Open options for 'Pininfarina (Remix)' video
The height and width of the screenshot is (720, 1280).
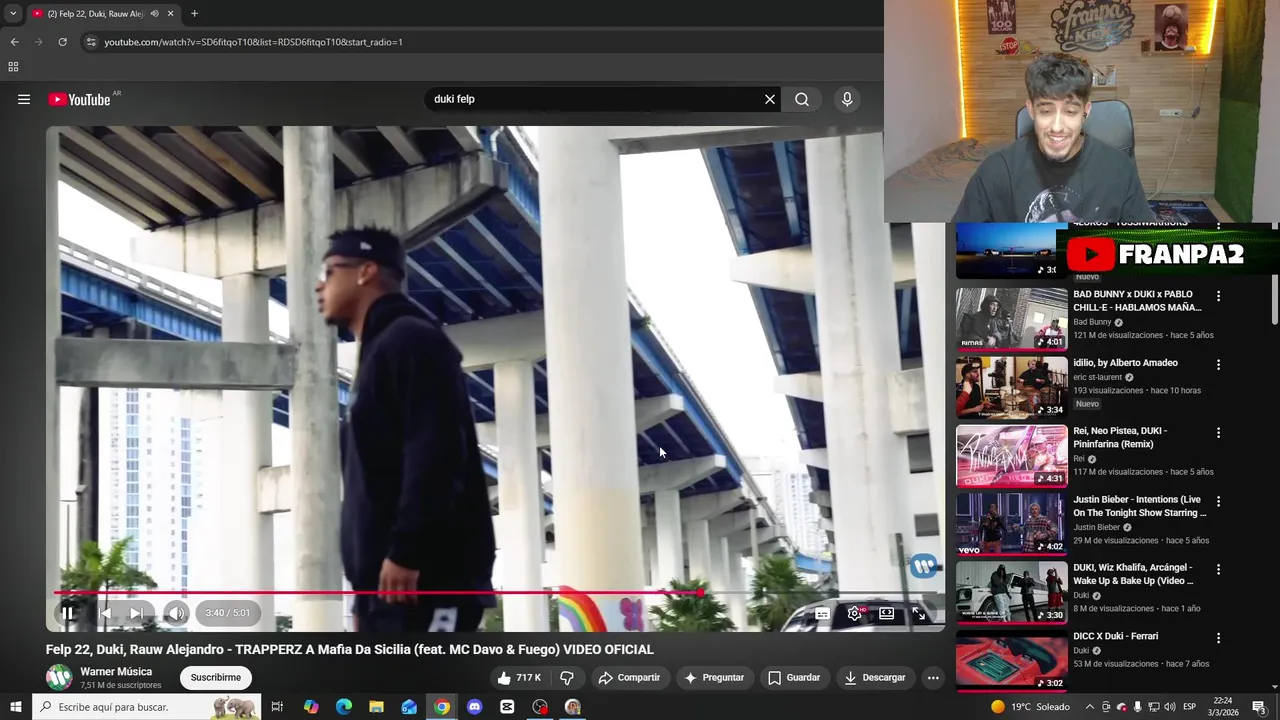[1218, 433]
